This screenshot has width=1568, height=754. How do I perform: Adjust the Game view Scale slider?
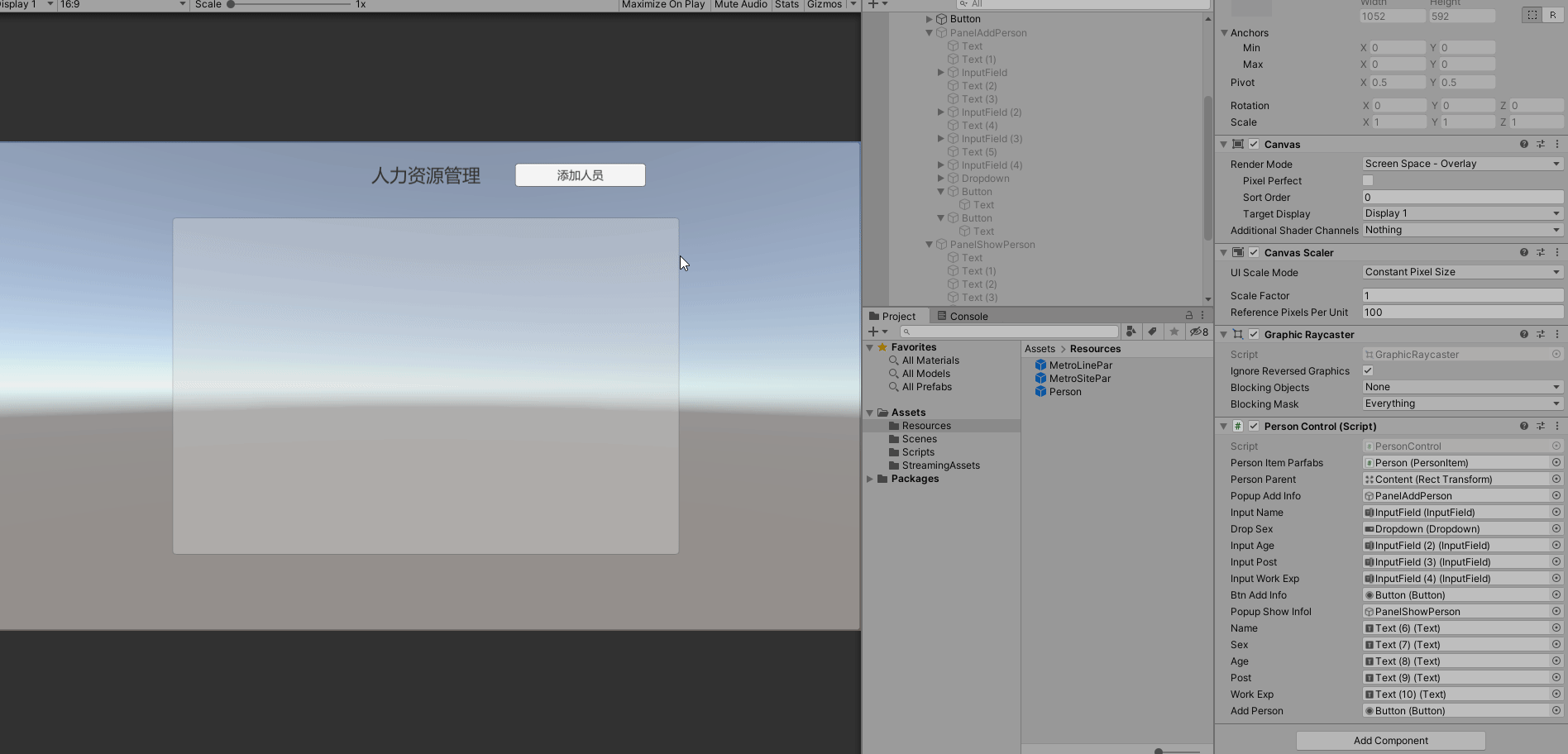289,4
